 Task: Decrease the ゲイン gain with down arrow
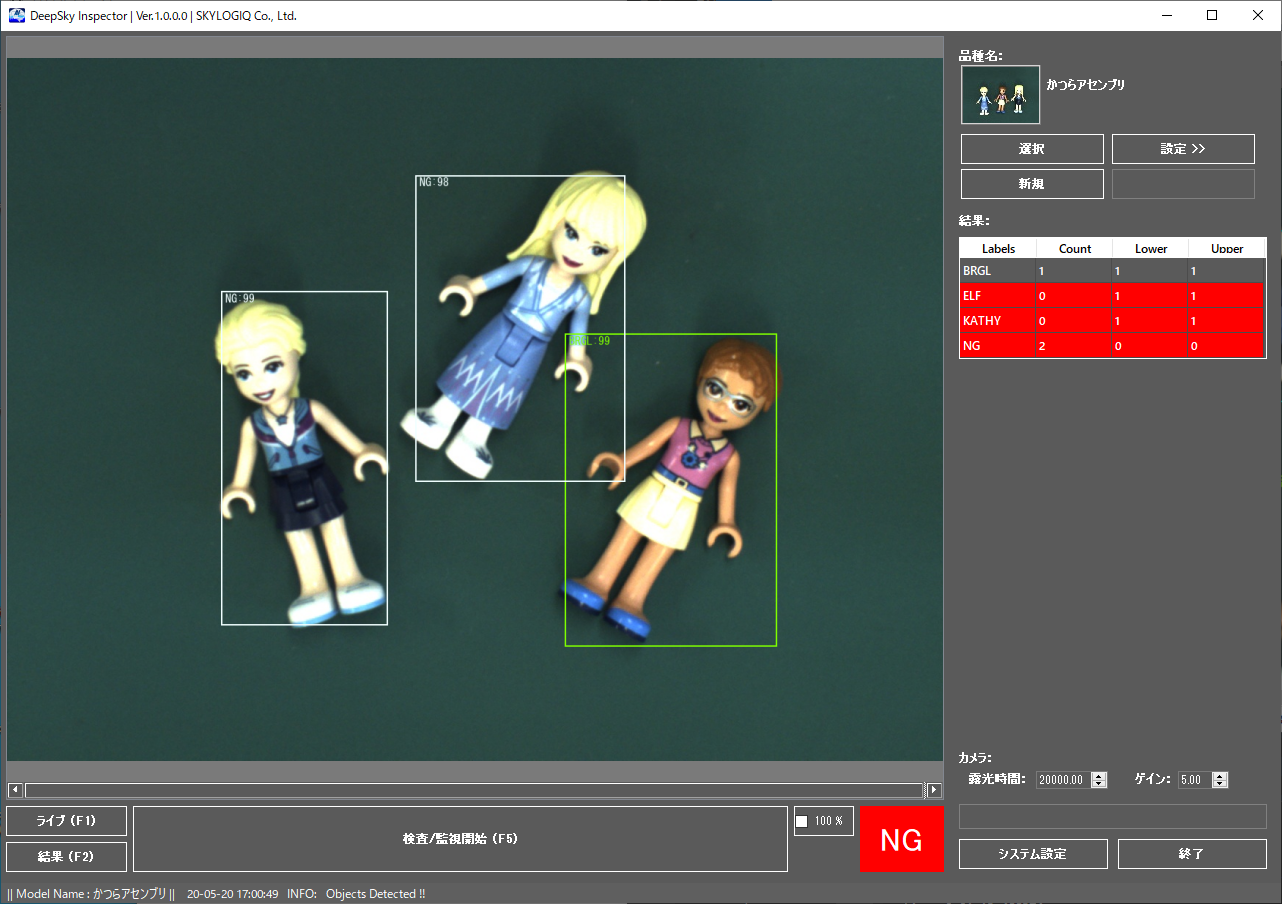(1219, 784)
